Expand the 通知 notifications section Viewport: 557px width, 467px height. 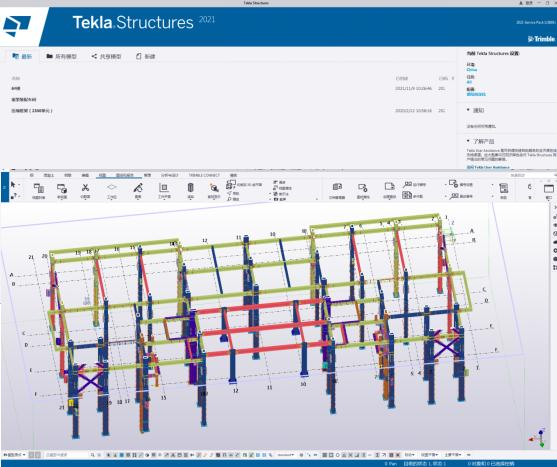pyautogui.click(x=475, y=110)
